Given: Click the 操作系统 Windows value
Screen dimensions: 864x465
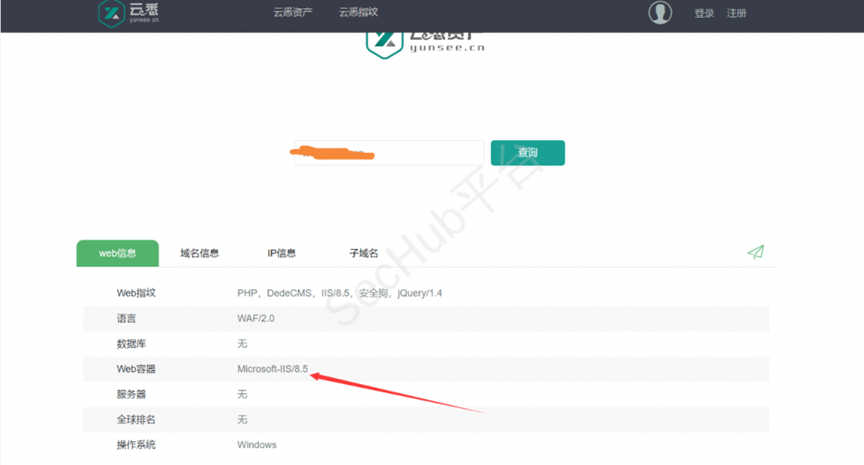Looking at the screenshot, I should click(x=257, y=444).
